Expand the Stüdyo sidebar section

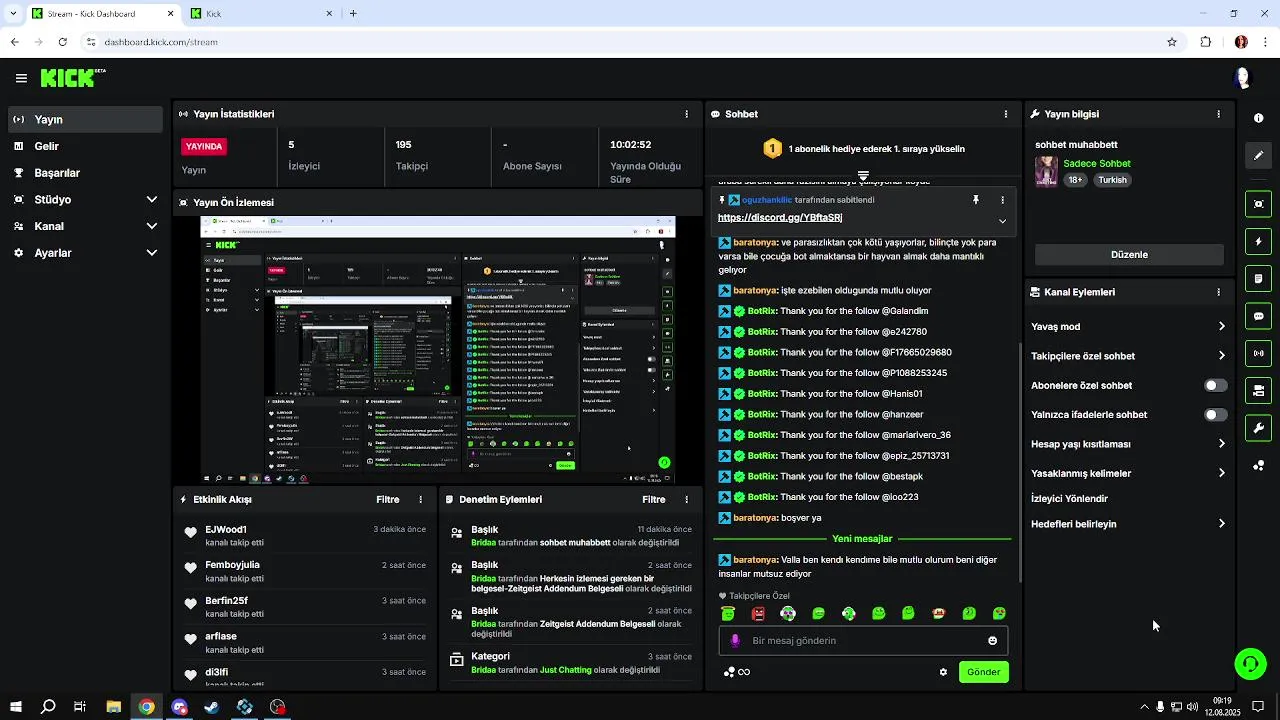point(84,199)
